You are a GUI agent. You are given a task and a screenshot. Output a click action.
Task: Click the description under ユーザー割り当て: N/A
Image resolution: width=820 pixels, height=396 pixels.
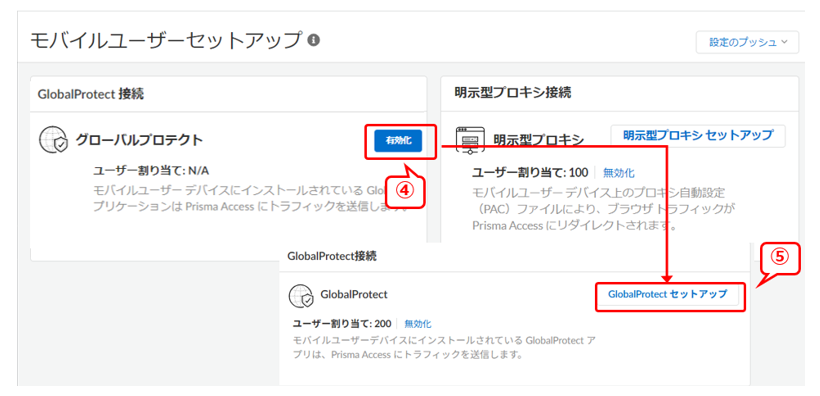pos(250,198)
